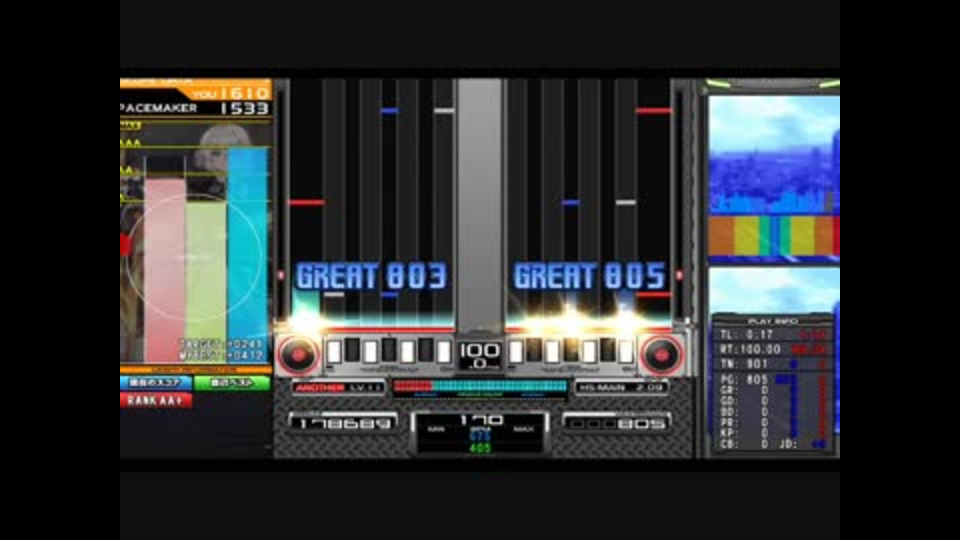Click the right player's red turntable
The image size is (960, 540).
661,354
